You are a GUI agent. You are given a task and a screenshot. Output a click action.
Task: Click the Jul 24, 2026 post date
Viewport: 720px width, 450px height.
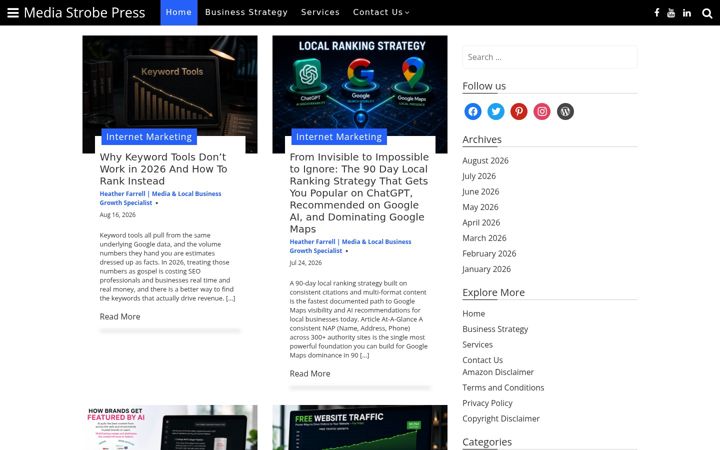tap(305, 263)
